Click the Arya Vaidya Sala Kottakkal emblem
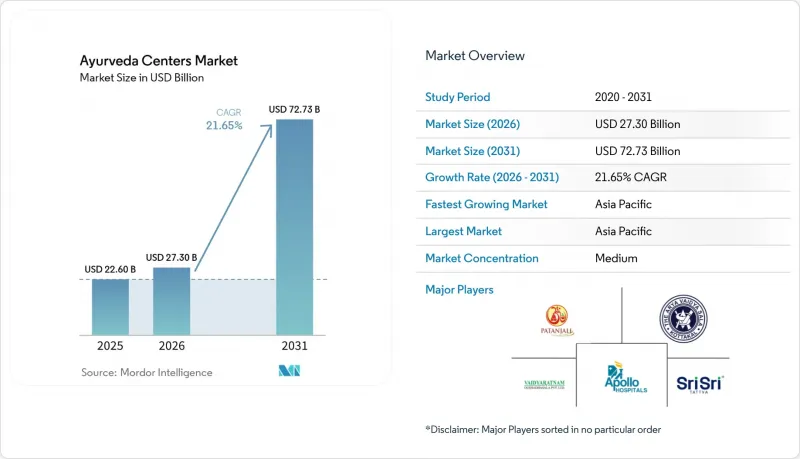Viewport: 800px width, 459px height. (683, 319)
